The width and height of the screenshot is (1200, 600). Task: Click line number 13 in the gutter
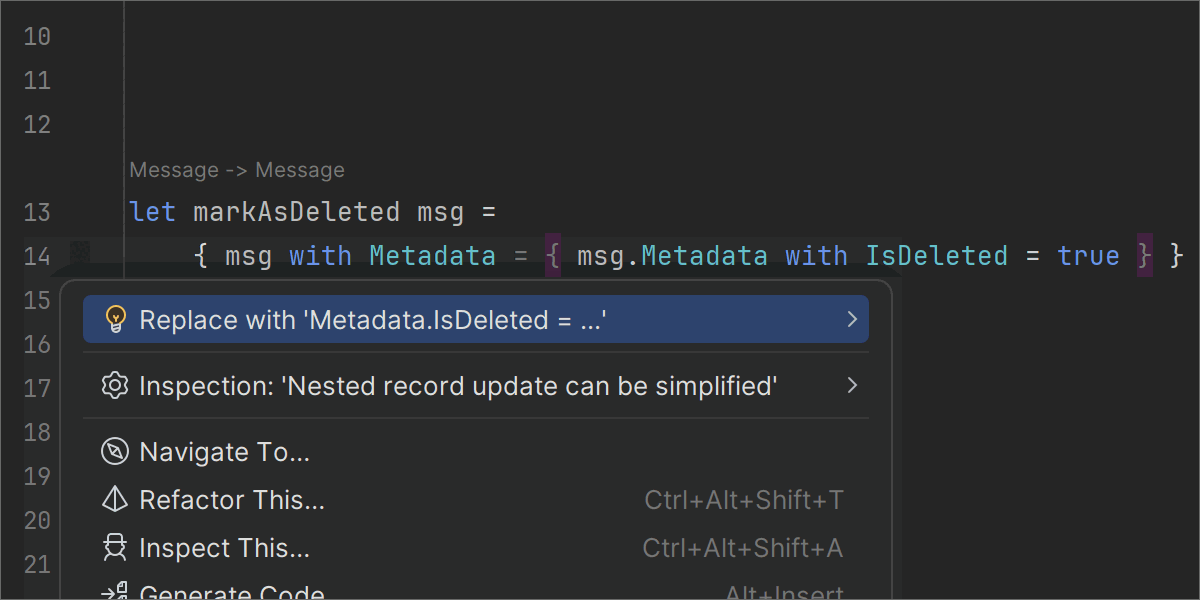click(37, 212)
